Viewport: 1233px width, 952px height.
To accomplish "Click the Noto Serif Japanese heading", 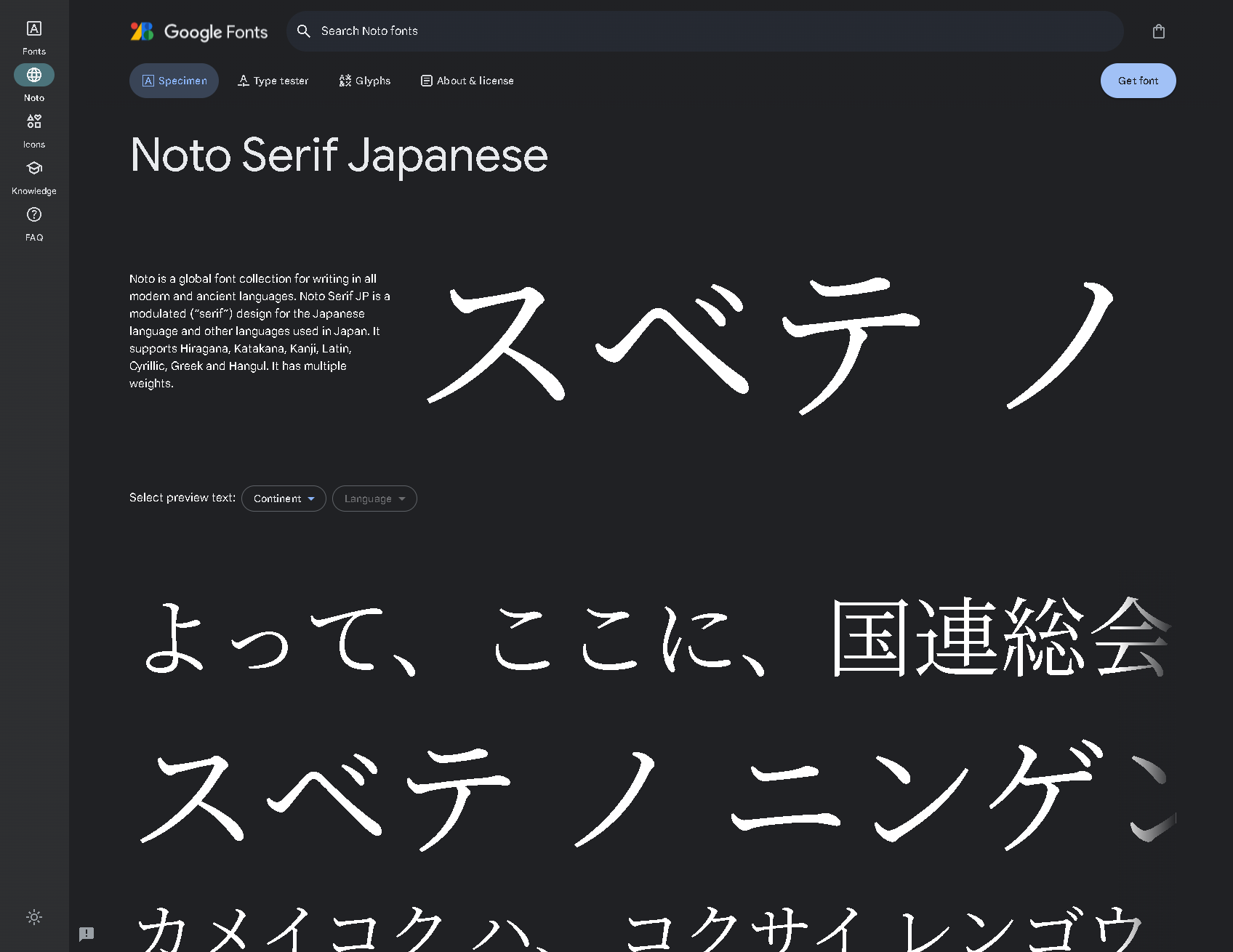I will pos(339,155).
